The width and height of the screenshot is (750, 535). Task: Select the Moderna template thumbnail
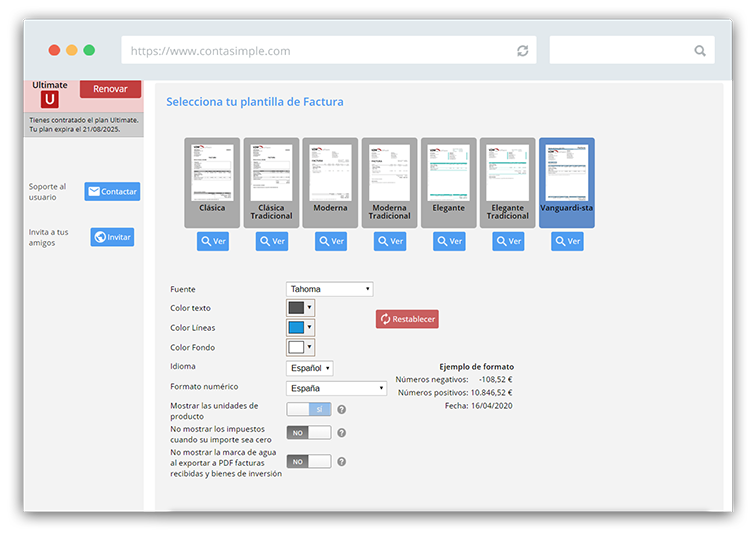(330, 183)
